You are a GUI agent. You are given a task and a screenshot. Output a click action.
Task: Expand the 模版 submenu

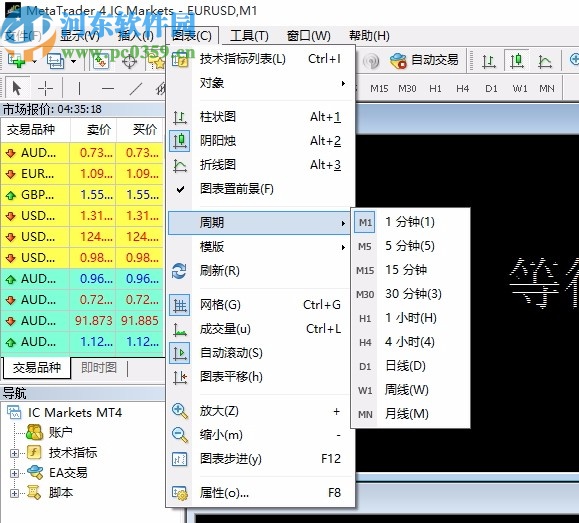click(260, 247)
